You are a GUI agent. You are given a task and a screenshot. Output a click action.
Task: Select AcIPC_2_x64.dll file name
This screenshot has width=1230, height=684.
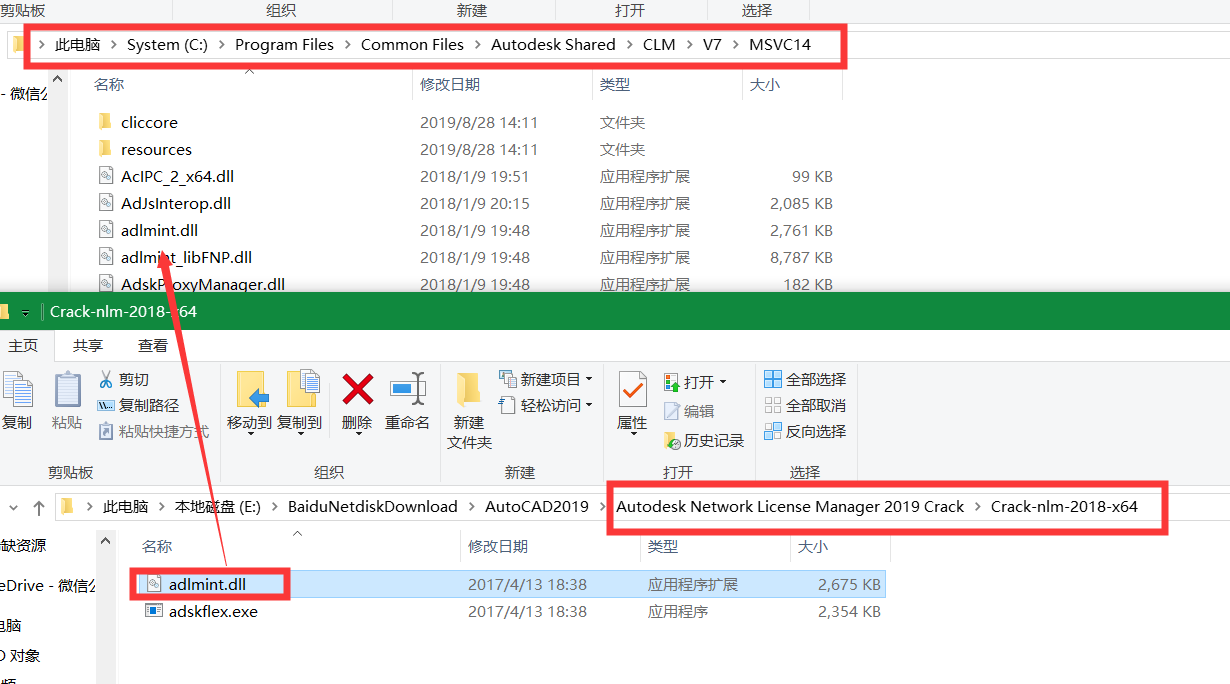pos(177,176)
